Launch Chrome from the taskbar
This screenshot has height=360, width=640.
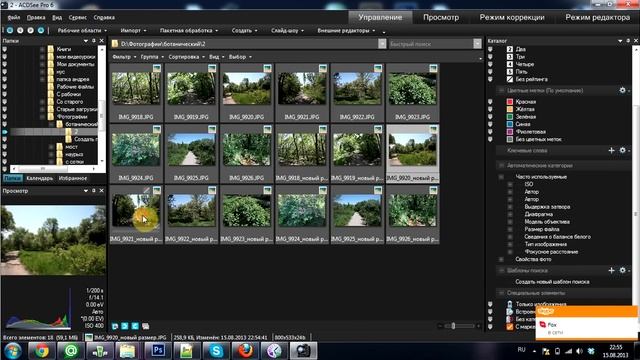(x=41, y=351)
